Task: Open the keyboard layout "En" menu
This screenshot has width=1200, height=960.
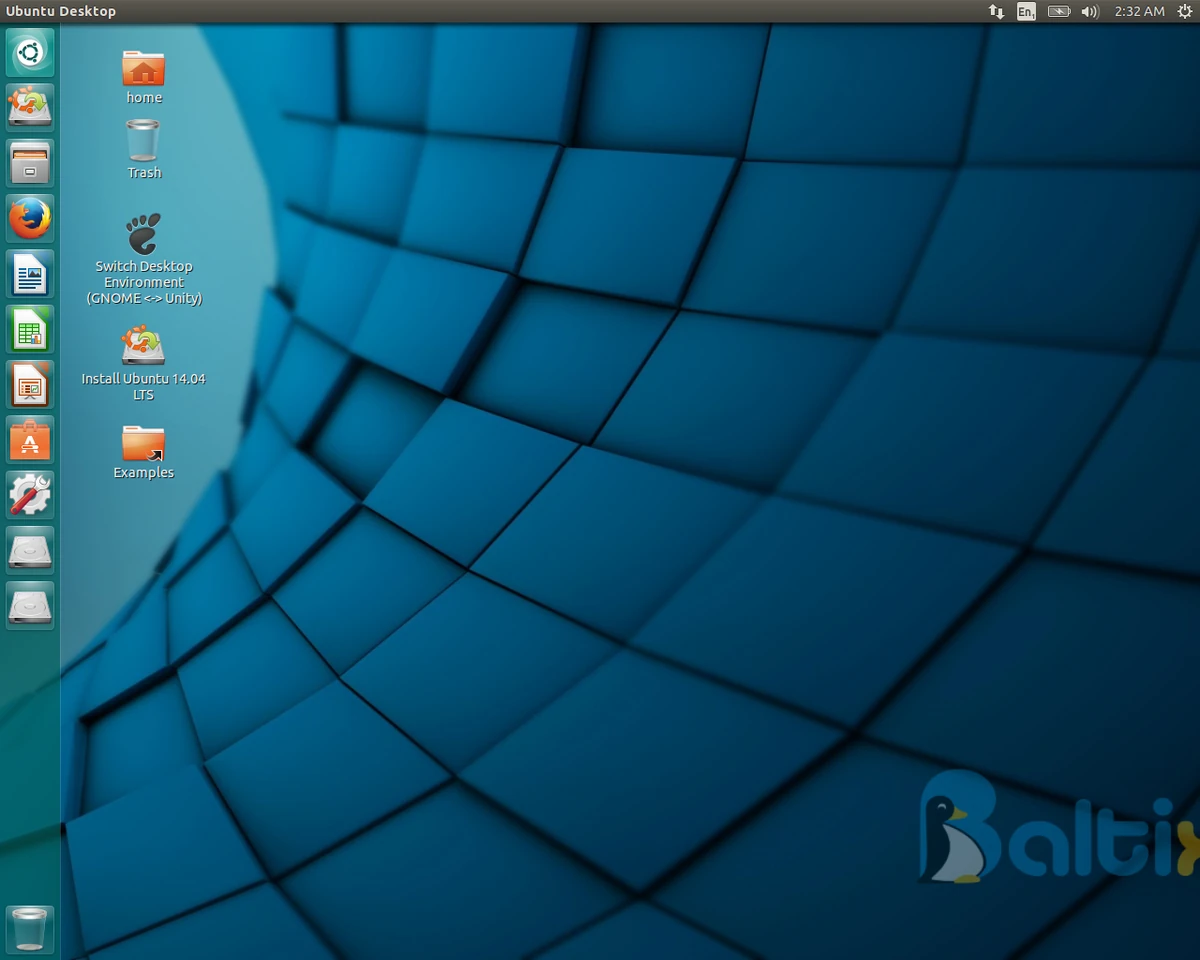Action: click(x=1026, y=11)
